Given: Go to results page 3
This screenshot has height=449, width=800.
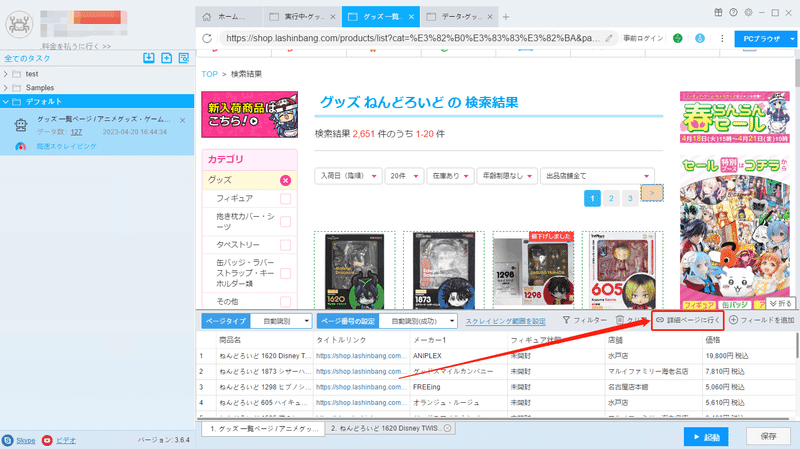Looking at the screenshot, I should (x=630, y=198).
